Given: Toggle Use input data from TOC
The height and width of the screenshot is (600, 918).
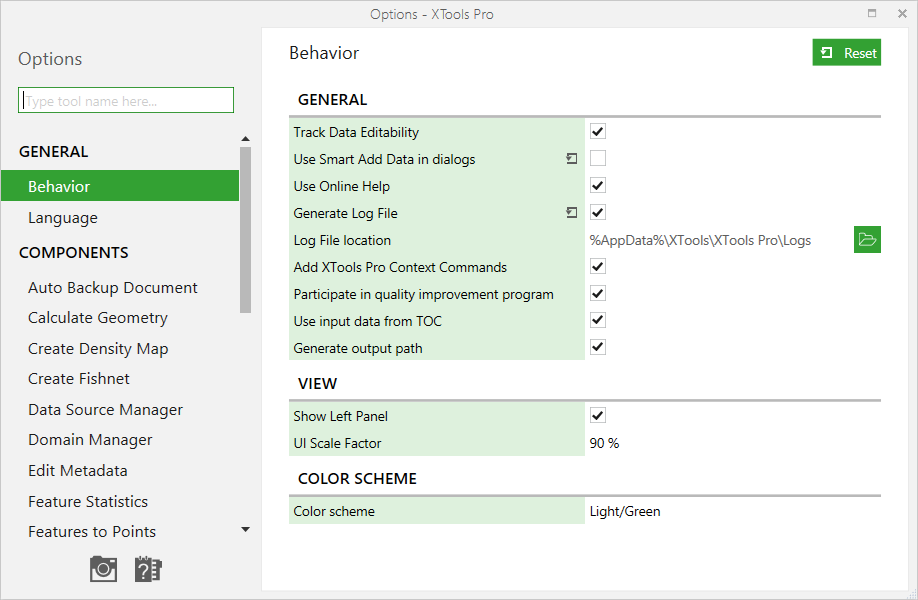Looking at the screenshot, I should tap(598, 321).
